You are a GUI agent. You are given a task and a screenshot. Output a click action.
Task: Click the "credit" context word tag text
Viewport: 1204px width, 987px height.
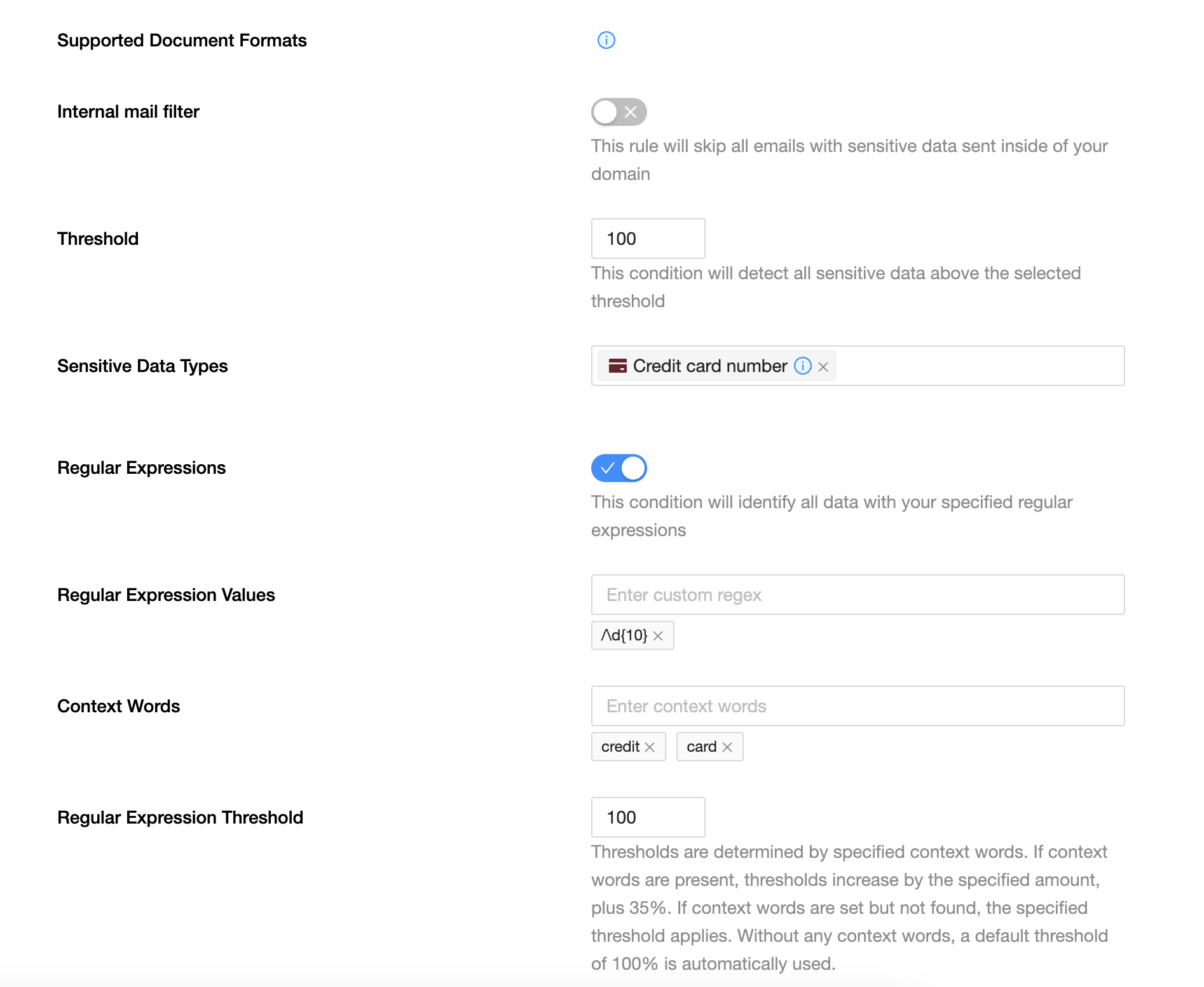tap(620, 747)
